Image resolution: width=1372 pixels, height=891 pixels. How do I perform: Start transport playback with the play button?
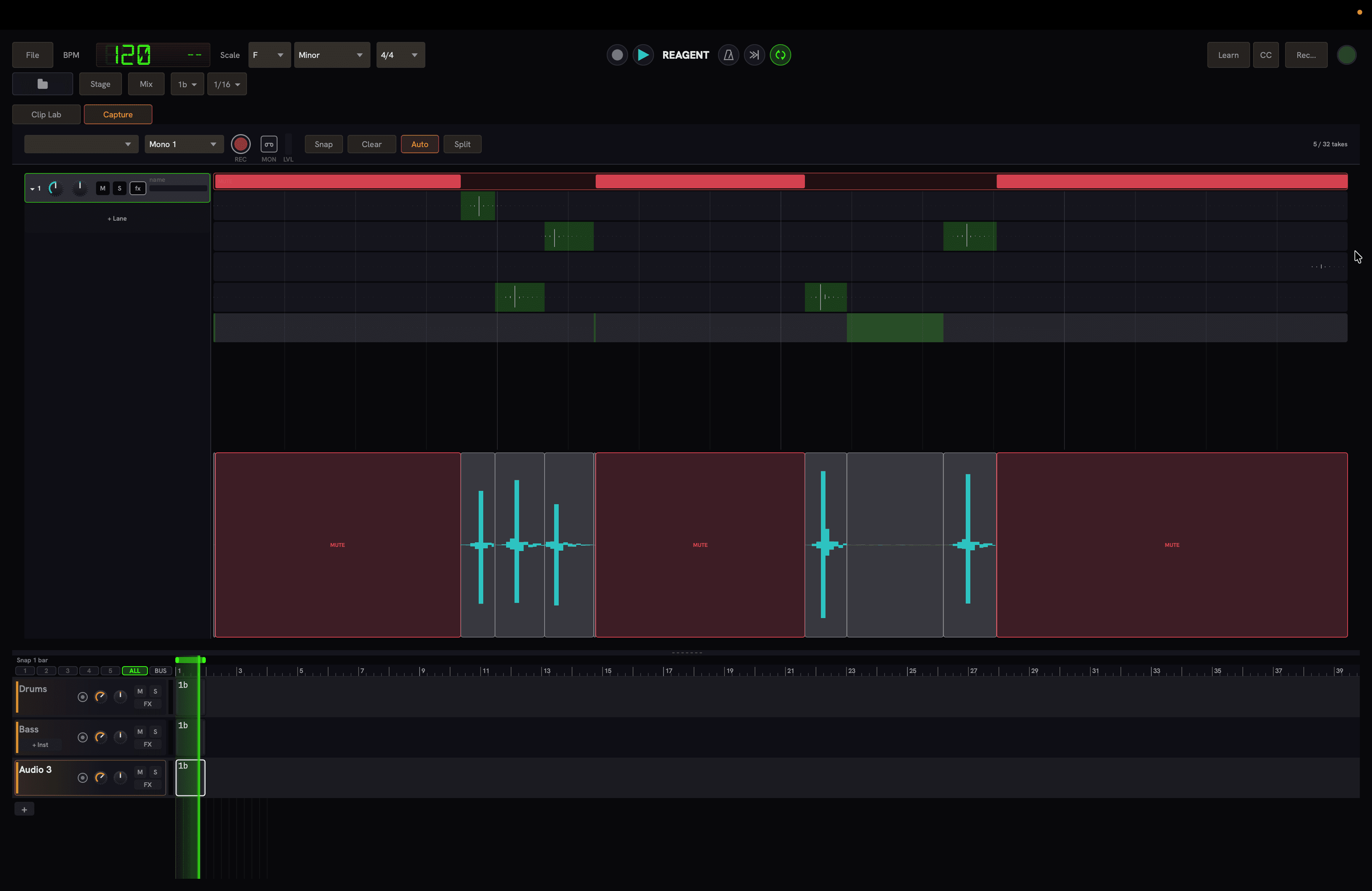pos(643,55)
